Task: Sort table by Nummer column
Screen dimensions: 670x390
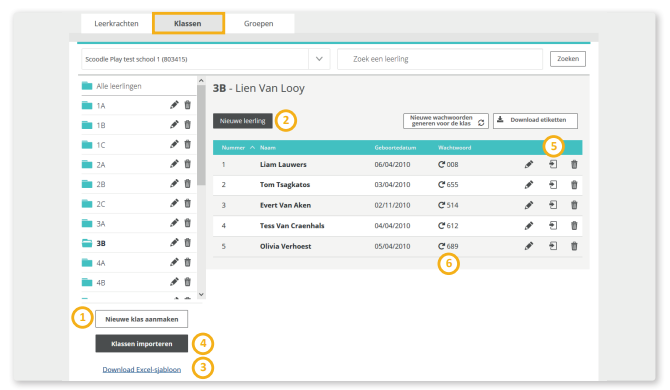Action: [238, 147]
